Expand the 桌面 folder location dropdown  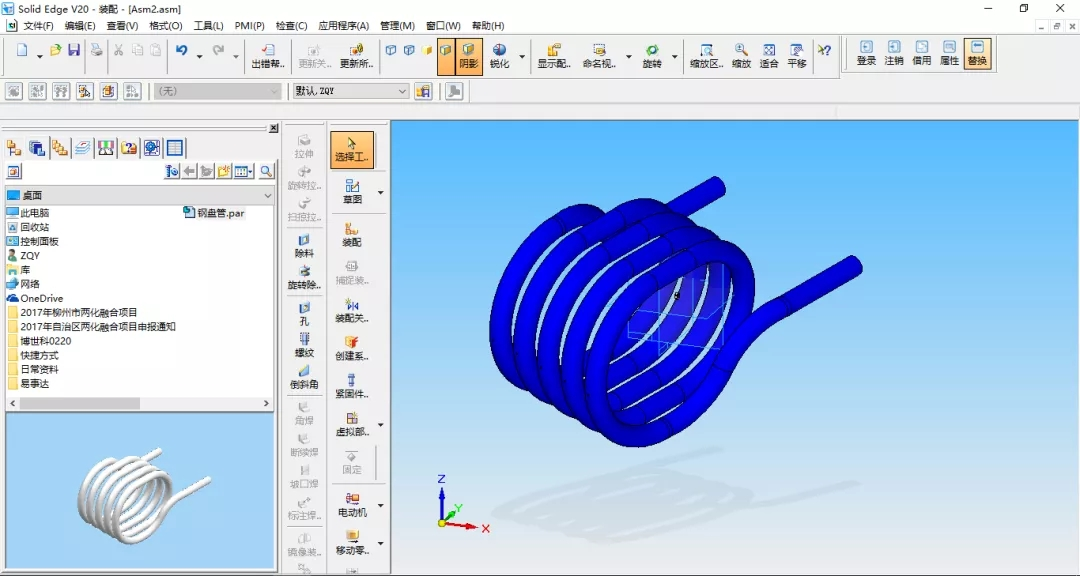[266, 195]
